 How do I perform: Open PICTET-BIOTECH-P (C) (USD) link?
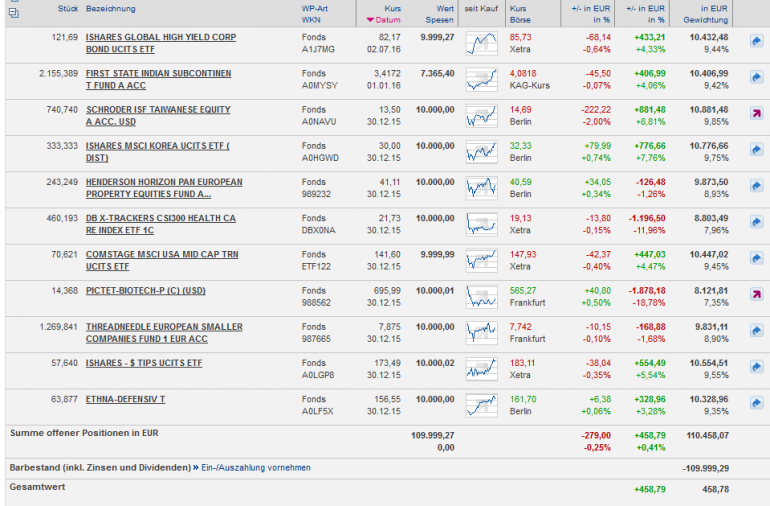145,291
